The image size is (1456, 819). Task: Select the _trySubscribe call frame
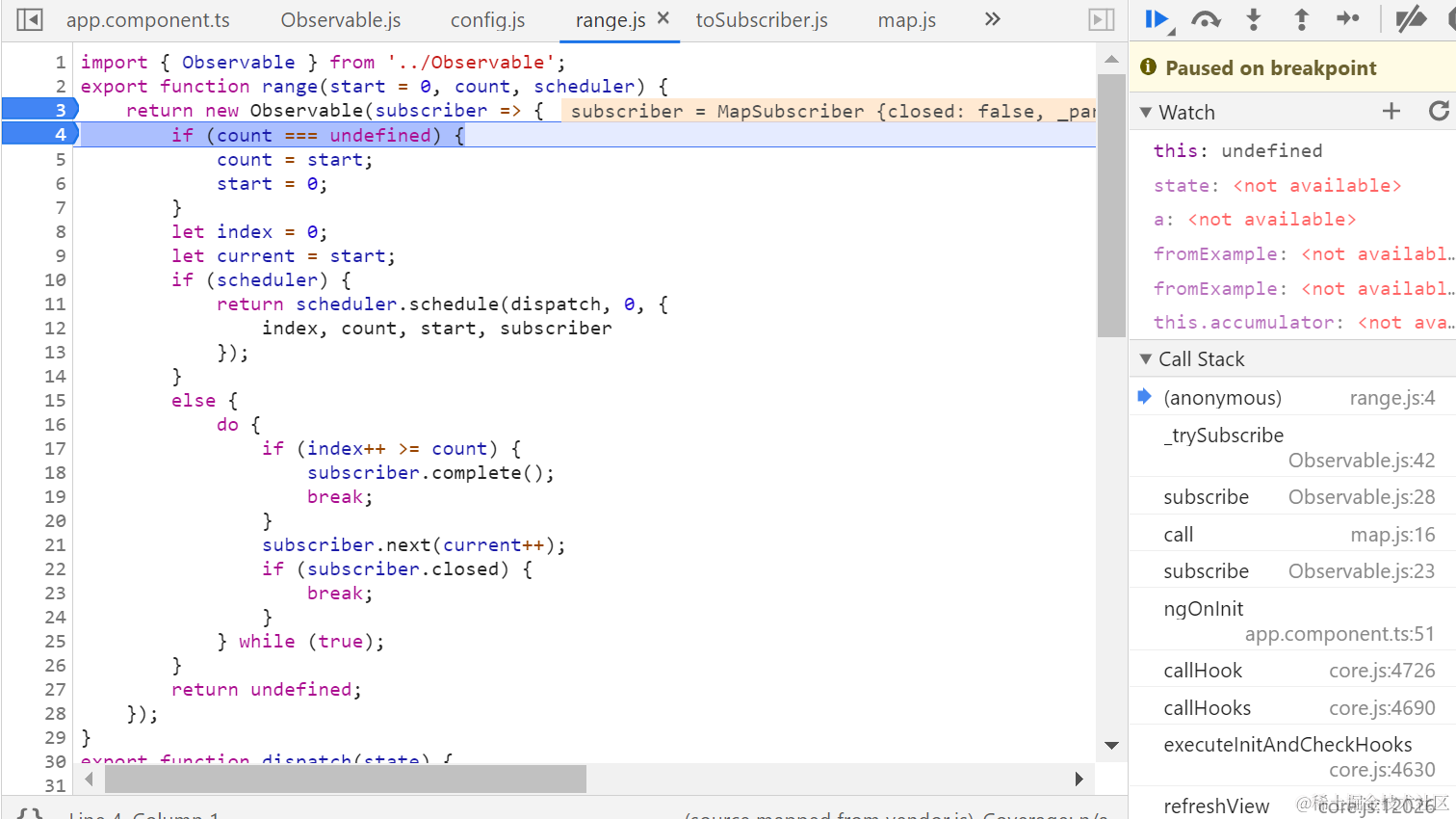click(1292, 447)
